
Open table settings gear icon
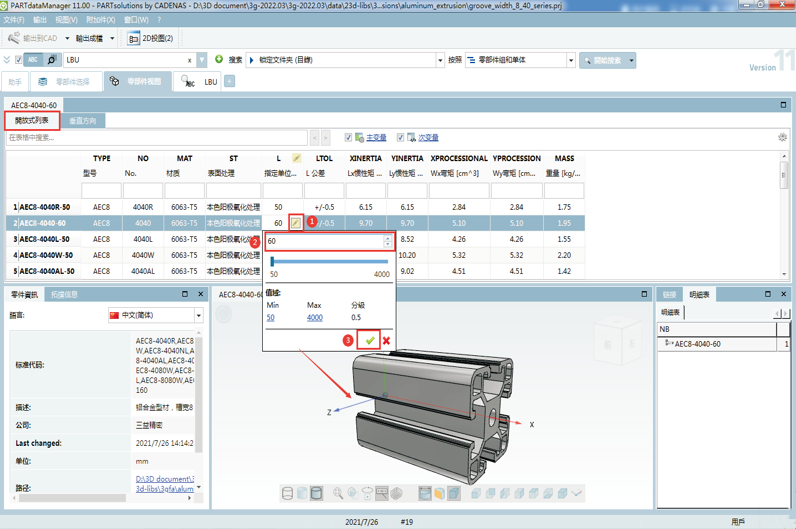coord(782,137)
